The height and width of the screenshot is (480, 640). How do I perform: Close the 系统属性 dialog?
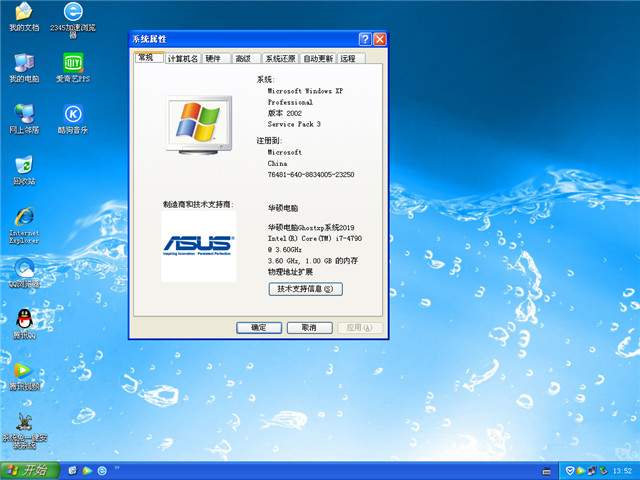380,39
